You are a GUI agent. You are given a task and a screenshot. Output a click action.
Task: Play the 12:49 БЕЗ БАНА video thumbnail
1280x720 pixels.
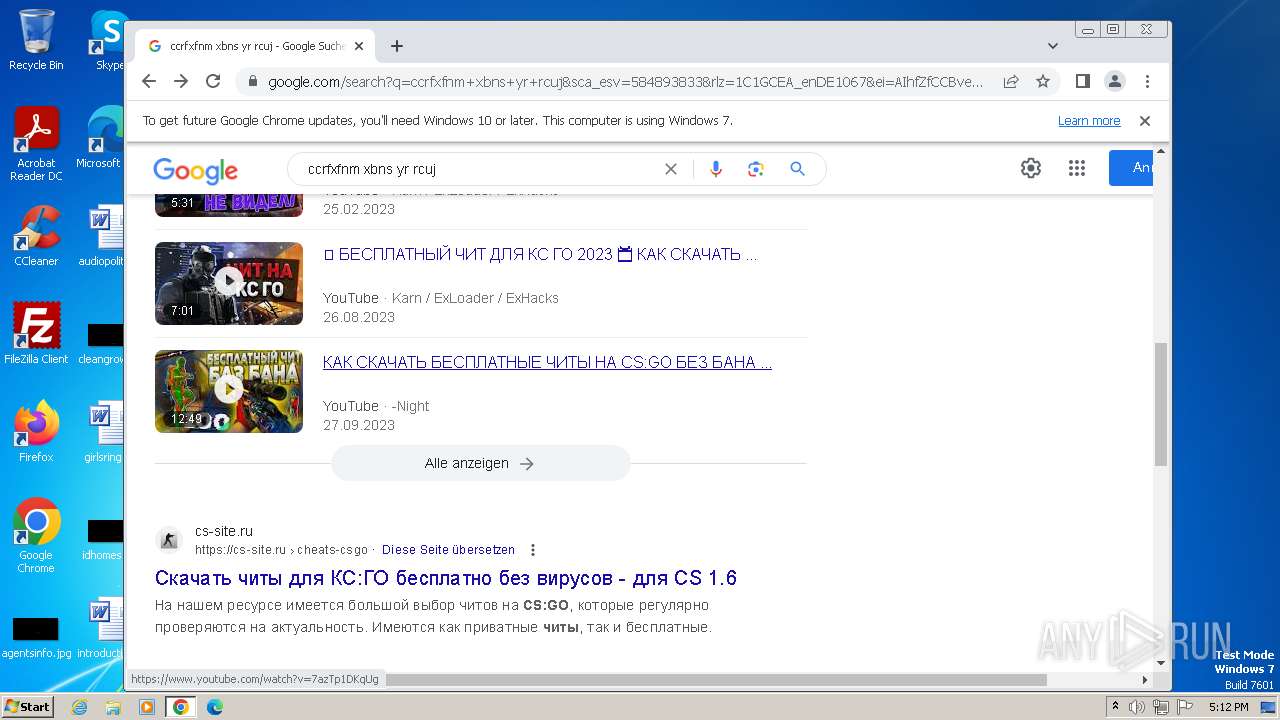(229, 391)
